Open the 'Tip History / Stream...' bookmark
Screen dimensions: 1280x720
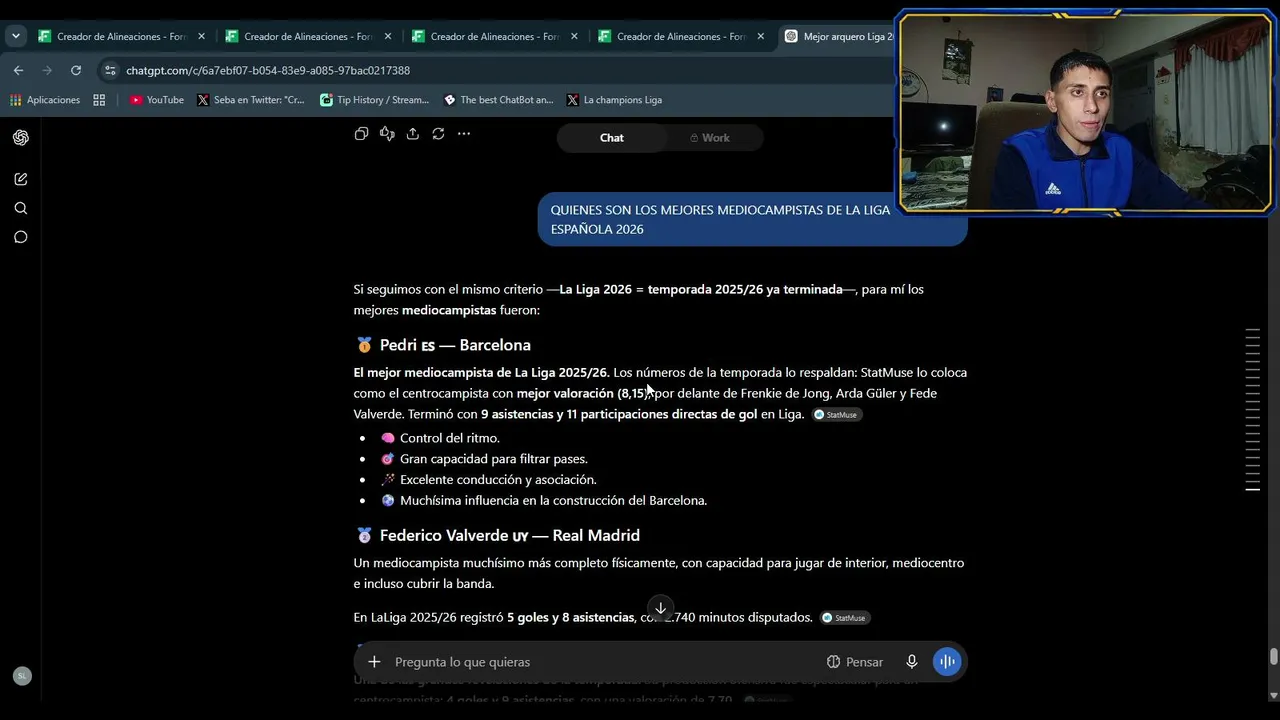[x=374, y=100]
